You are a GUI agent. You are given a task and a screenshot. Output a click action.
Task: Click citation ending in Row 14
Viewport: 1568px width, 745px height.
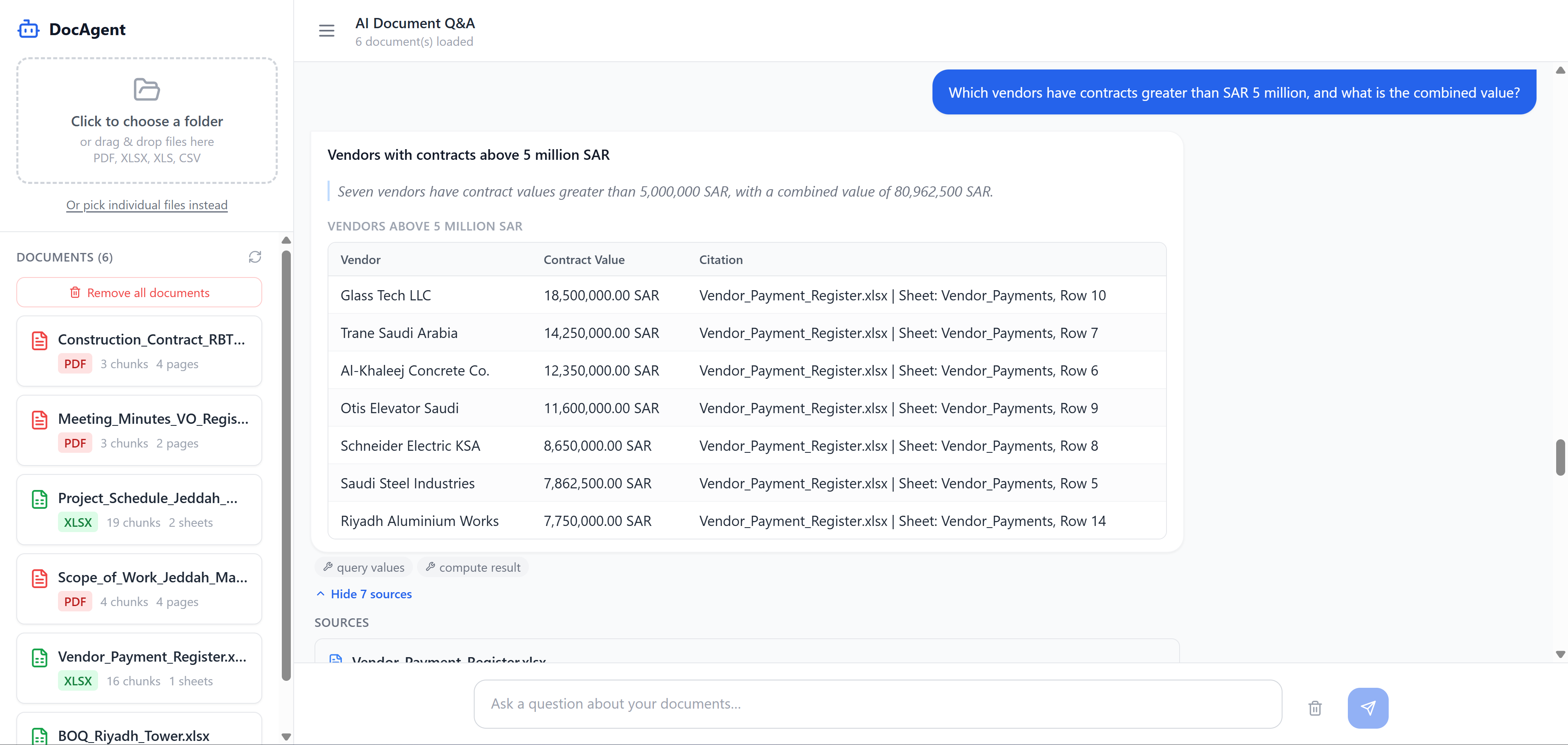click(902, 521)
